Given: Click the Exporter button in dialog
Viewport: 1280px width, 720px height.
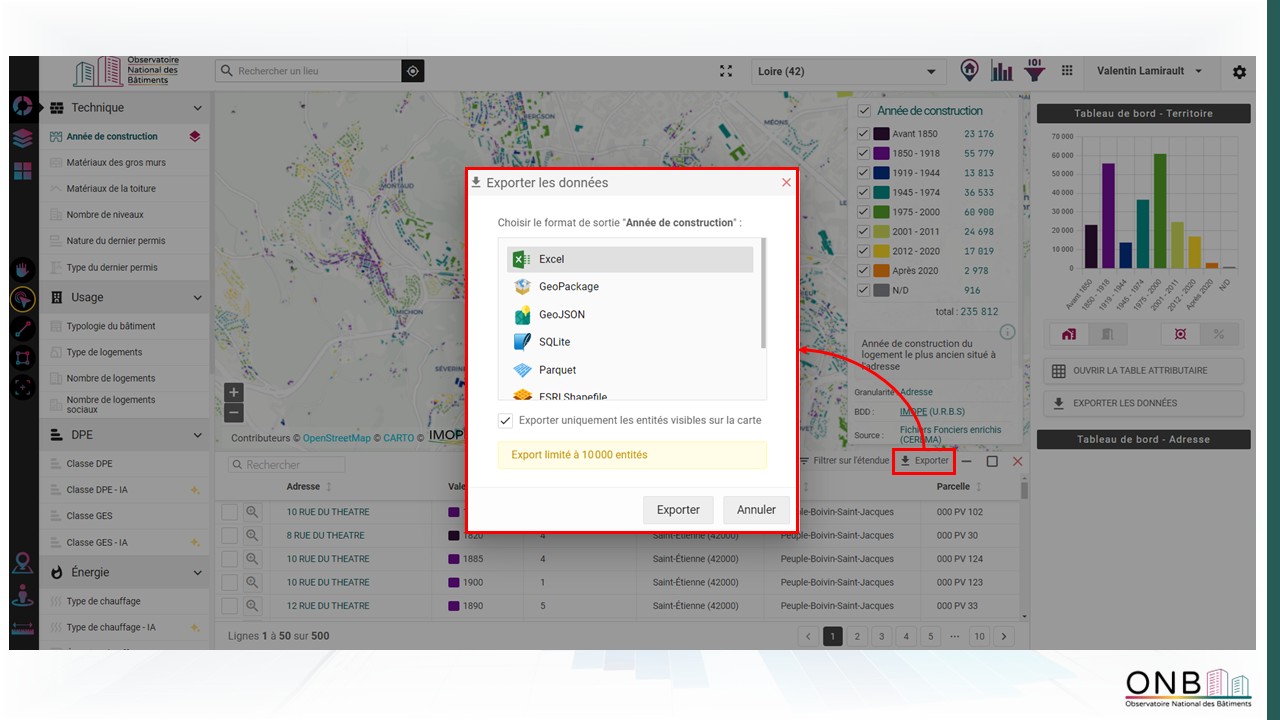Looking at the screenshot, I should click(677, 510).
